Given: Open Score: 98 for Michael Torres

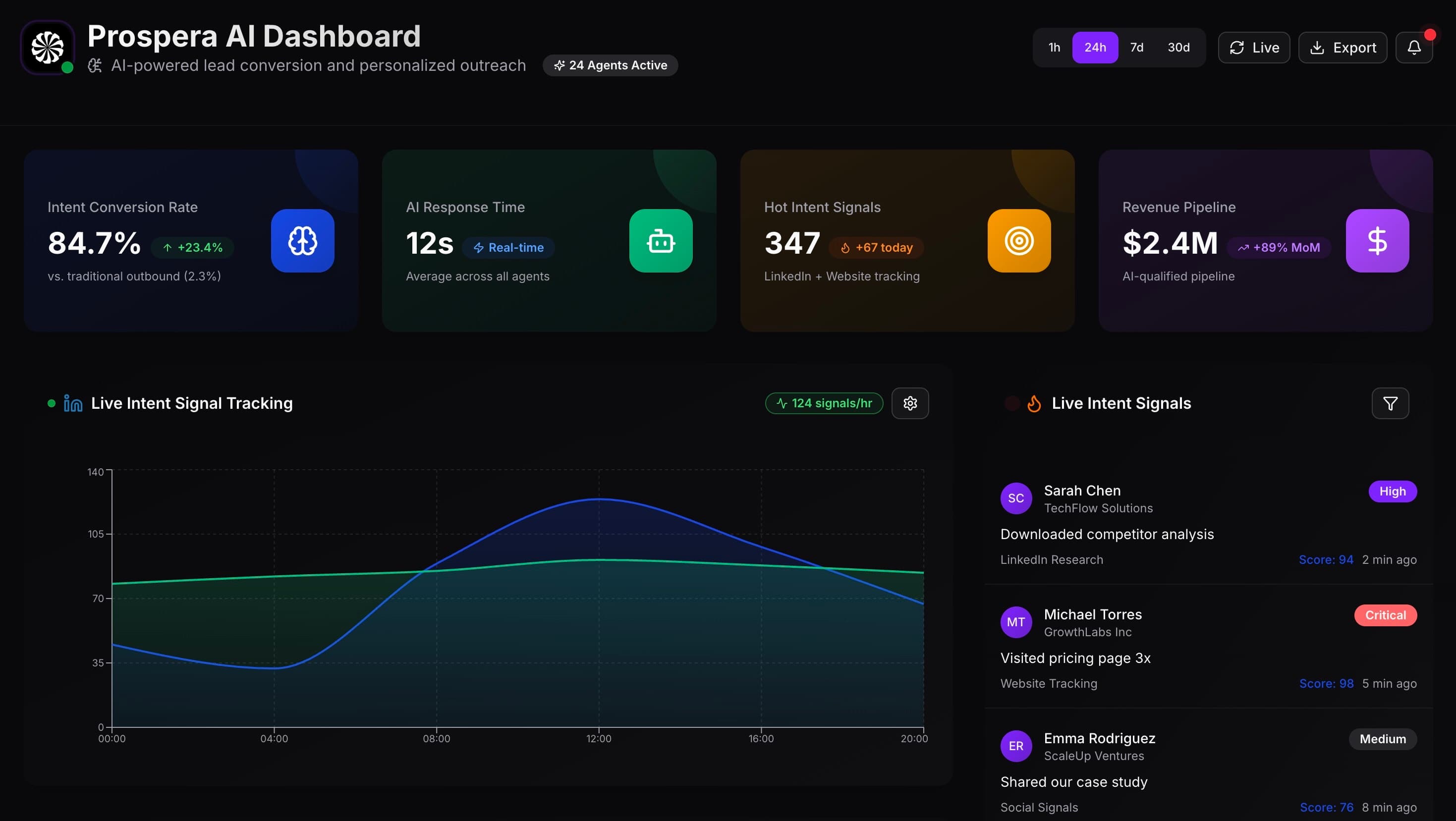Looking at the screenshot, I should tap(1327, 683).
